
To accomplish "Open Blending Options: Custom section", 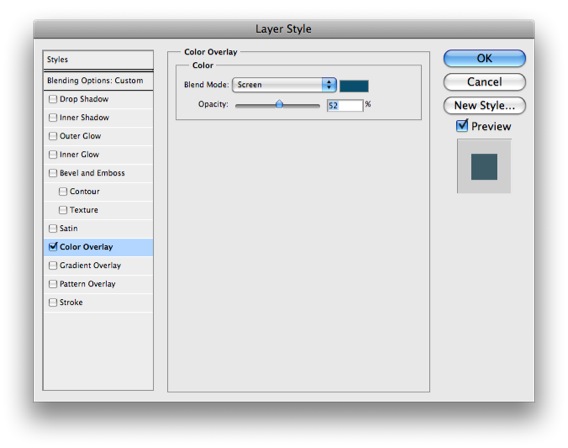I will tap(98, 80).
